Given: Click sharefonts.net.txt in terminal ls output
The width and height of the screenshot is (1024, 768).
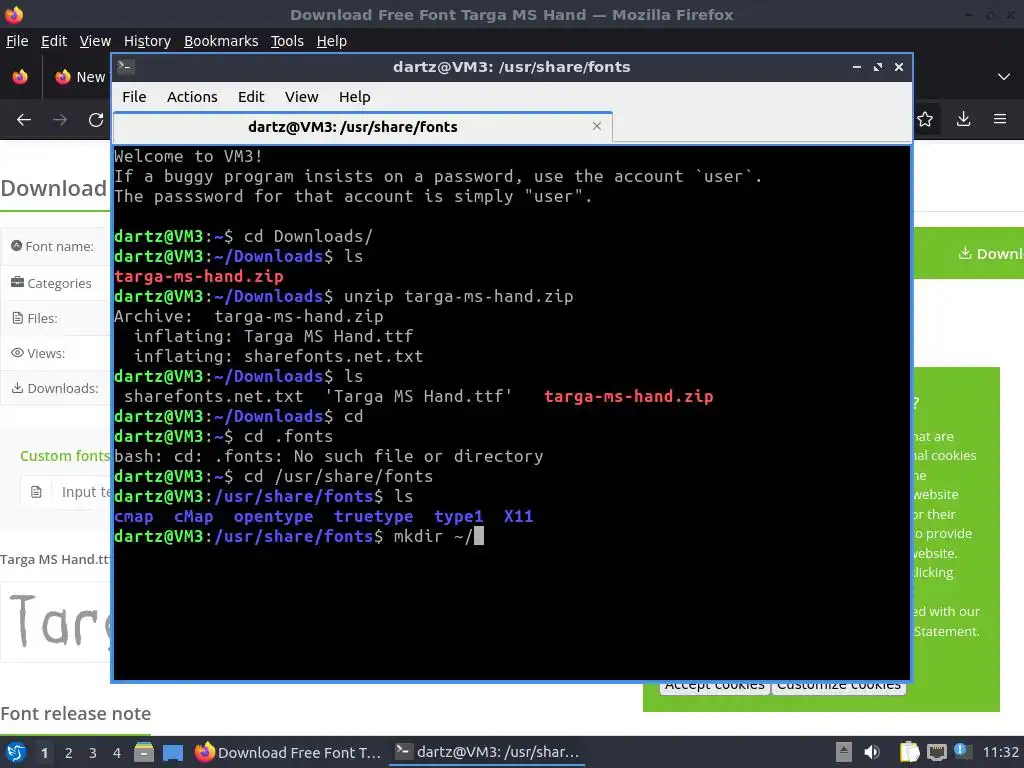Looking at the screenshot, I should [214, 396].
